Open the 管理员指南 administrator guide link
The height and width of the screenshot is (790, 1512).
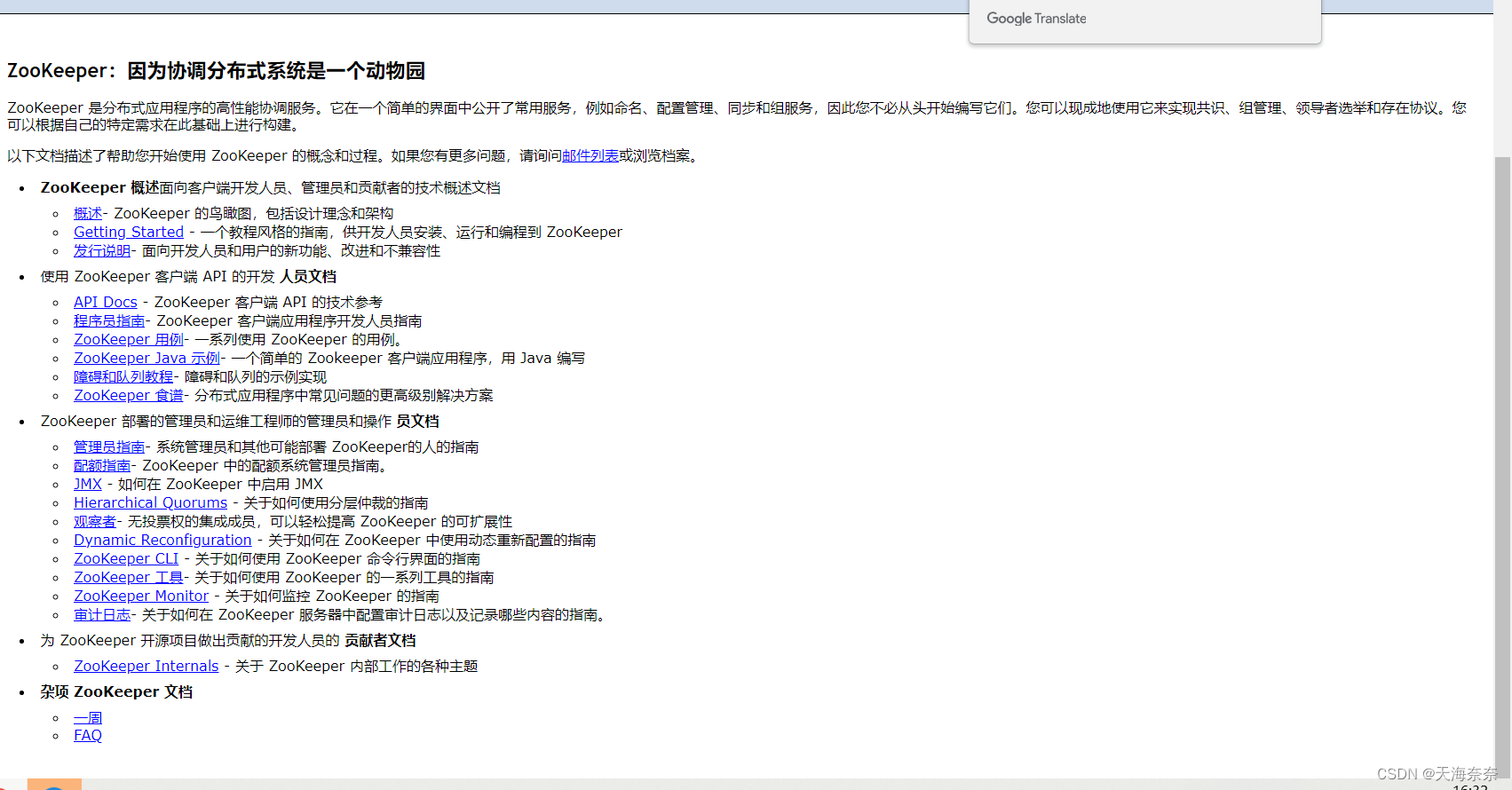109,446
